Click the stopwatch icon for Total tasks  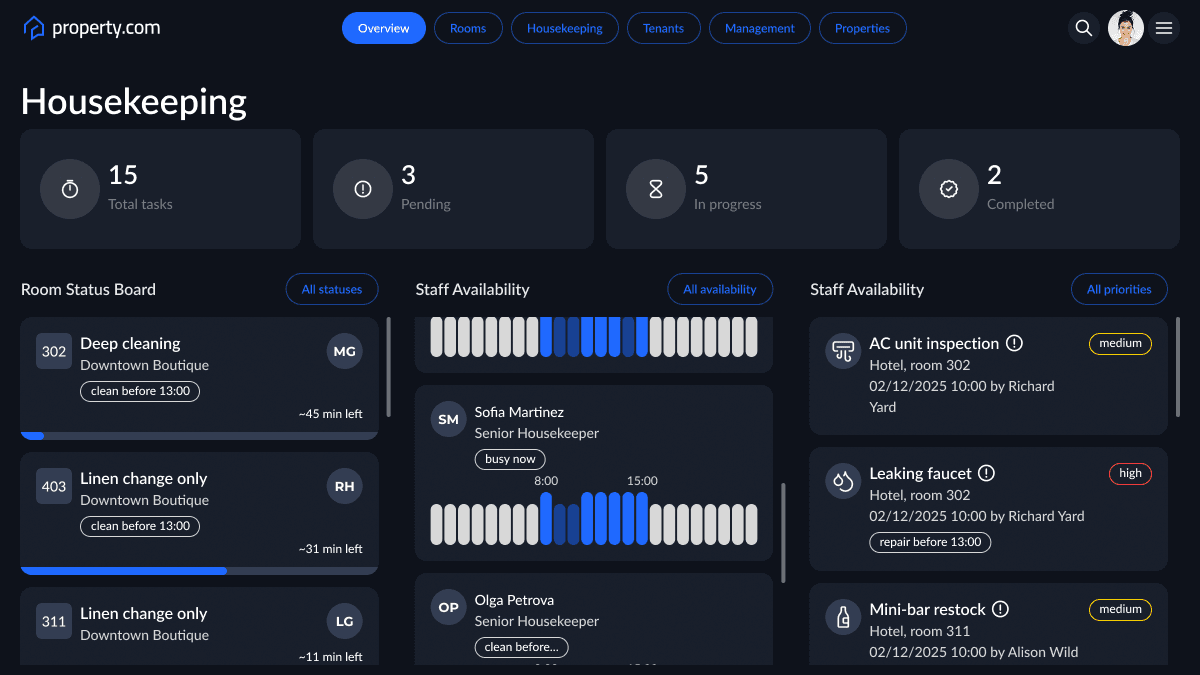[x=70, y=189]
